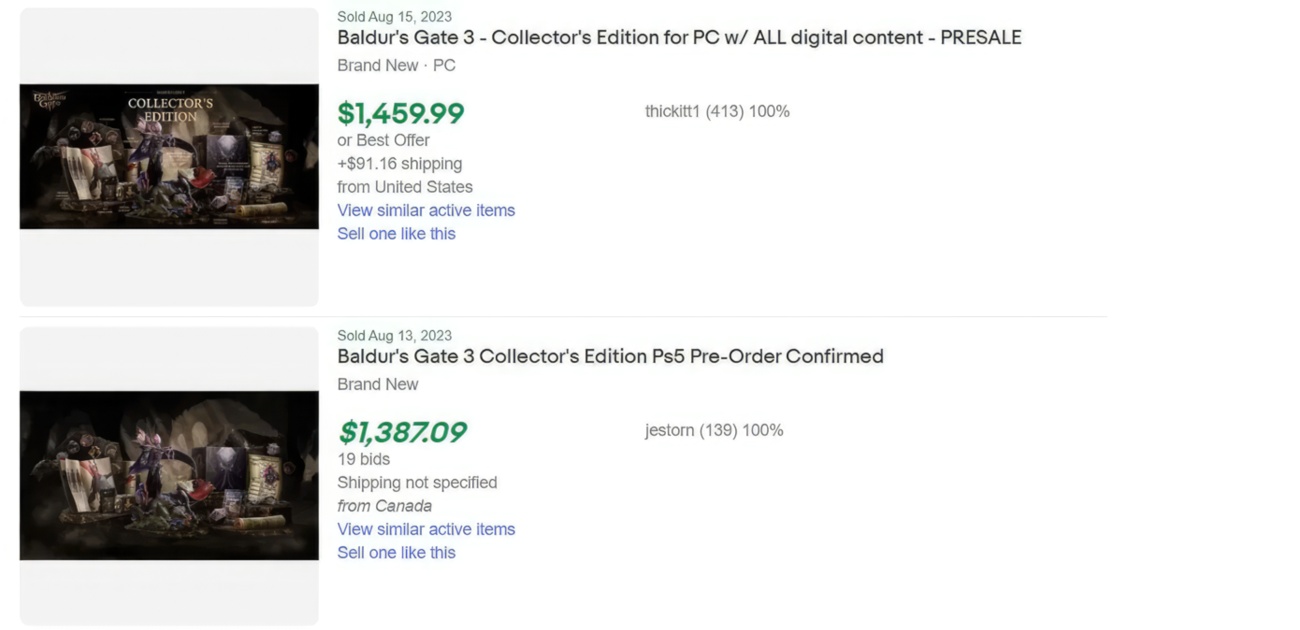Click the 'Brand New · PC' condition text
Viewport: 1300px width, 630px height.
pyautogui.click(x=396, y=65)
